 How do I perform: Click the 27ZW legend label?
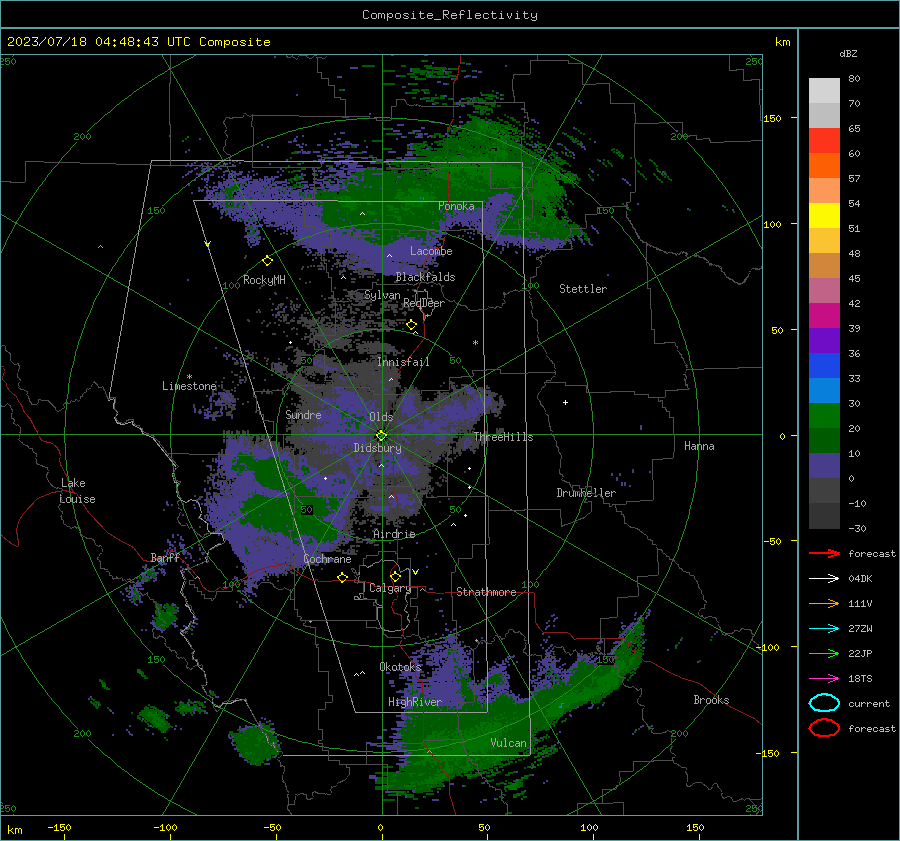860,629
